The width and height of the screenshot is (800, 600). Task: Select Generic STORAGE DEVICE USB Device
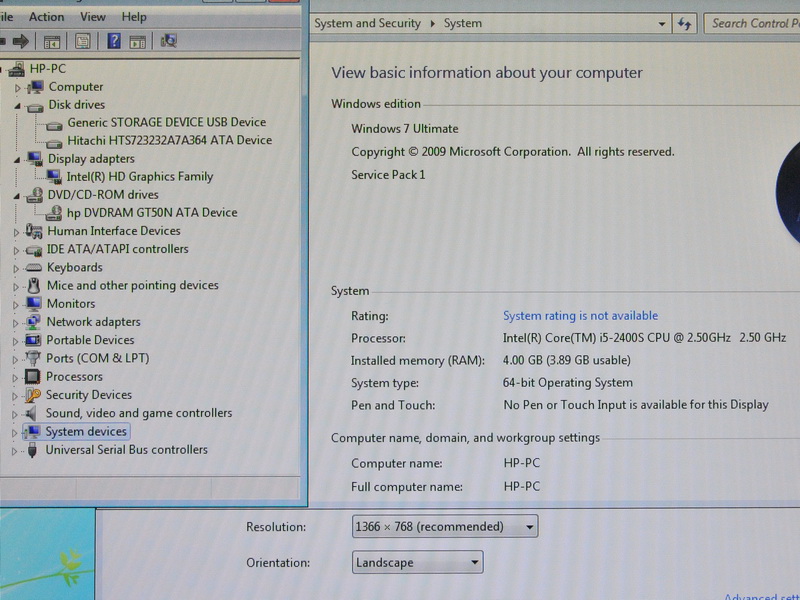click(166, 122)
